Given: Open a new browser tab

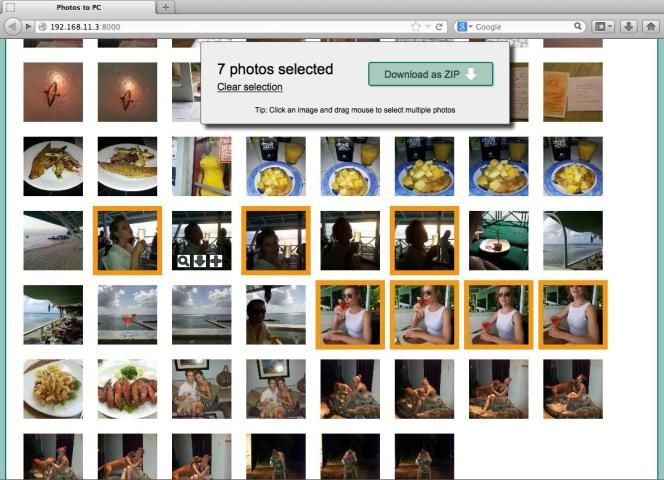Looking at the screenshot, I should (166, 7).
